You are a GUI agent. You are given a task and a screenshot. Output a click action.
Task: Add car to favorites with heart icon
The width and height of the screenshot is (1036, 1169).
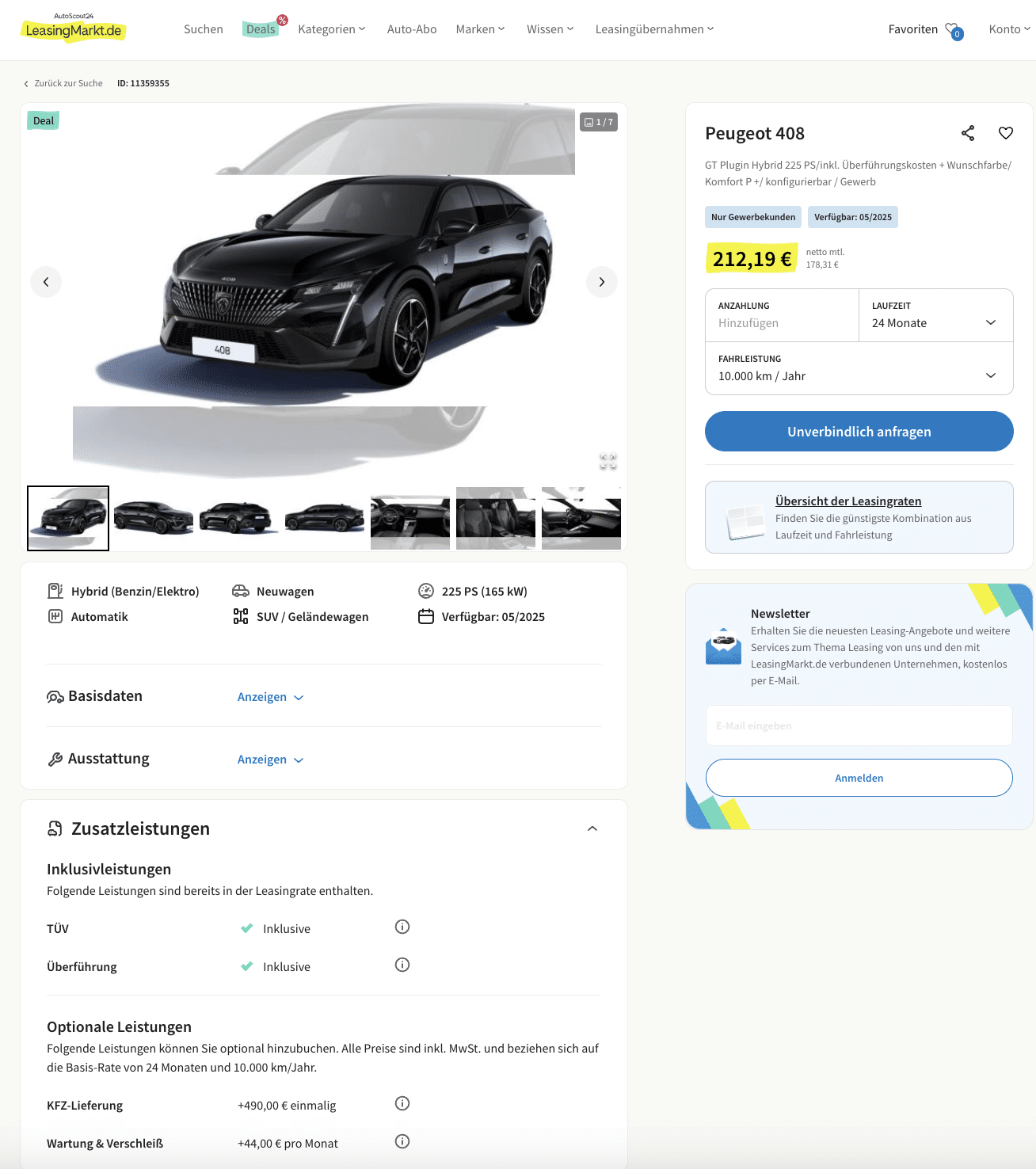pos(1006,133)
